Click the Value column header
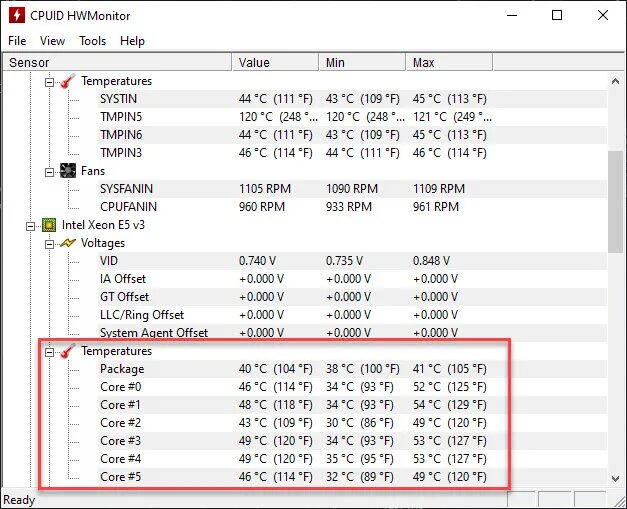 tap(275, 62)
